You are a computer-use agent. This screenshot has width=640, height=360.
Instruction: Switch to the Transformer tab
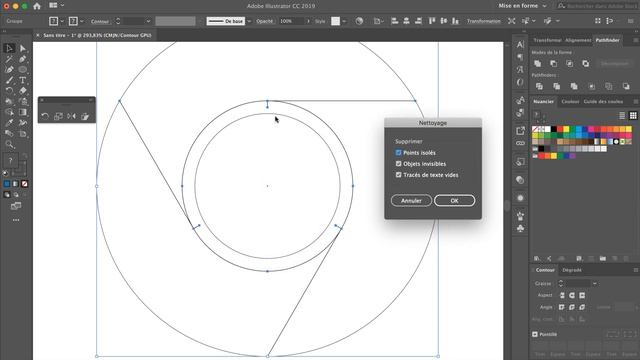click(547, 40)
